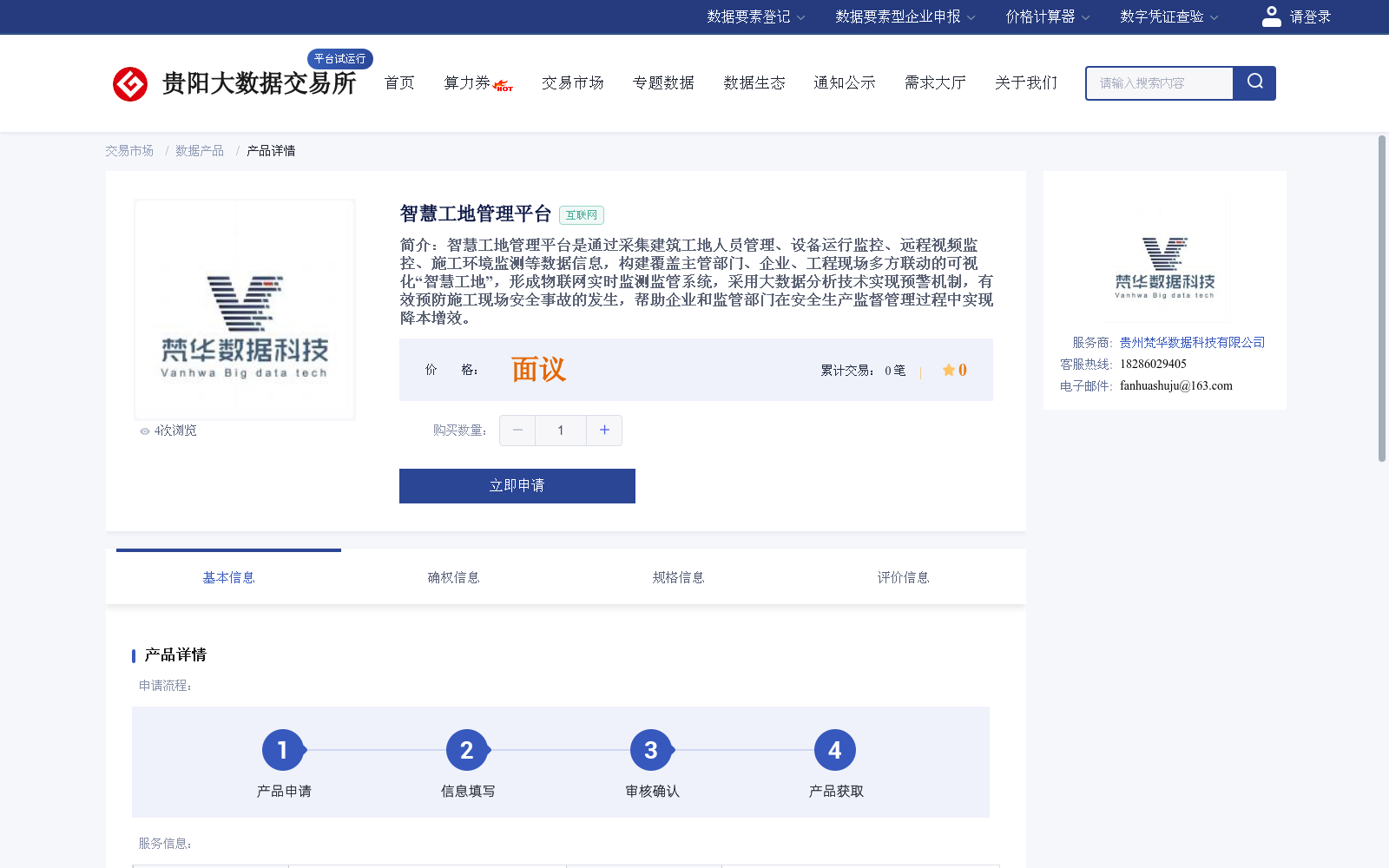Click the 交易市场 breadcrumb link
The height and width of the screenshot is (868, 1389).
pyautogui.click(x=129, y=151)
